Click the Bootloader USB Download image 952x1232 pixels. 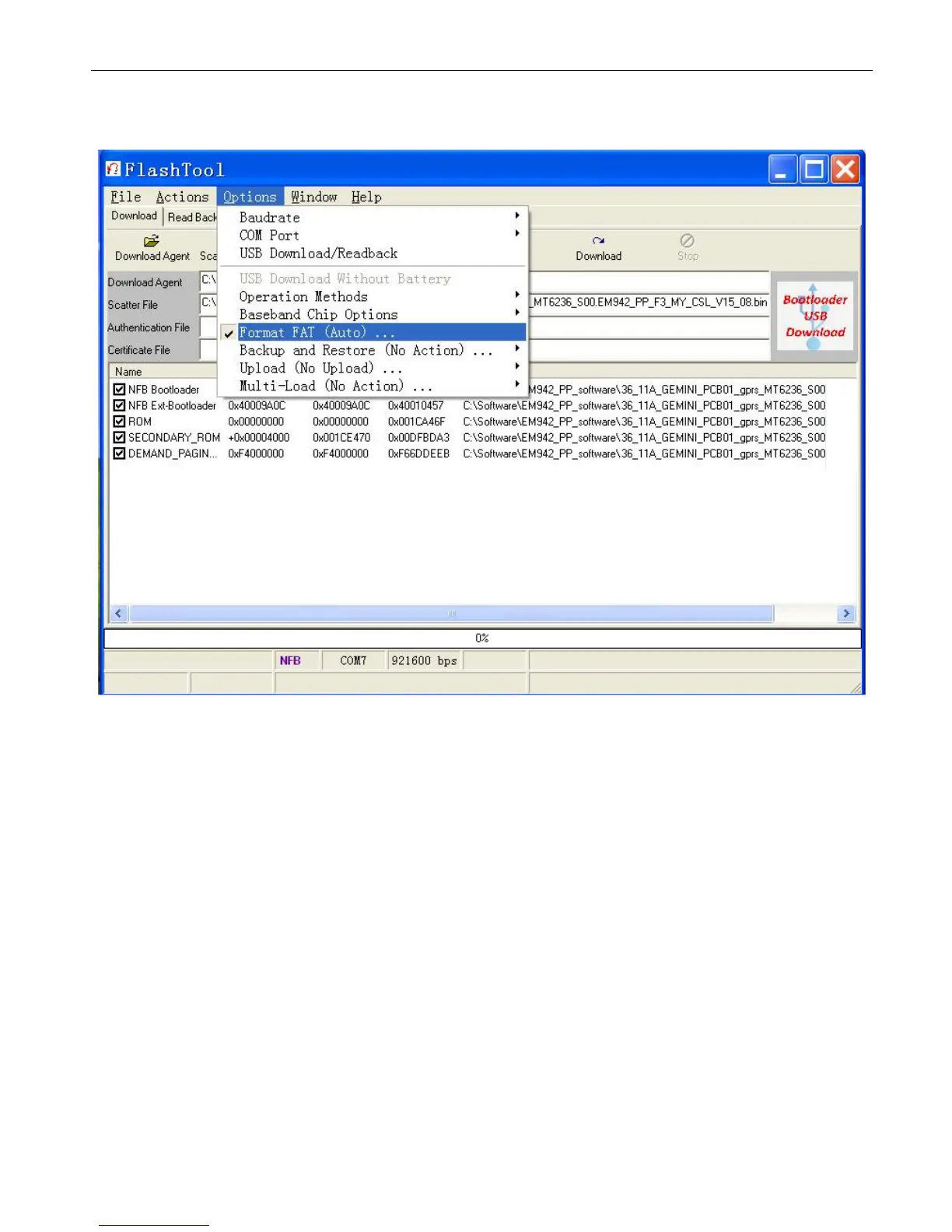[x=814, y=316]
